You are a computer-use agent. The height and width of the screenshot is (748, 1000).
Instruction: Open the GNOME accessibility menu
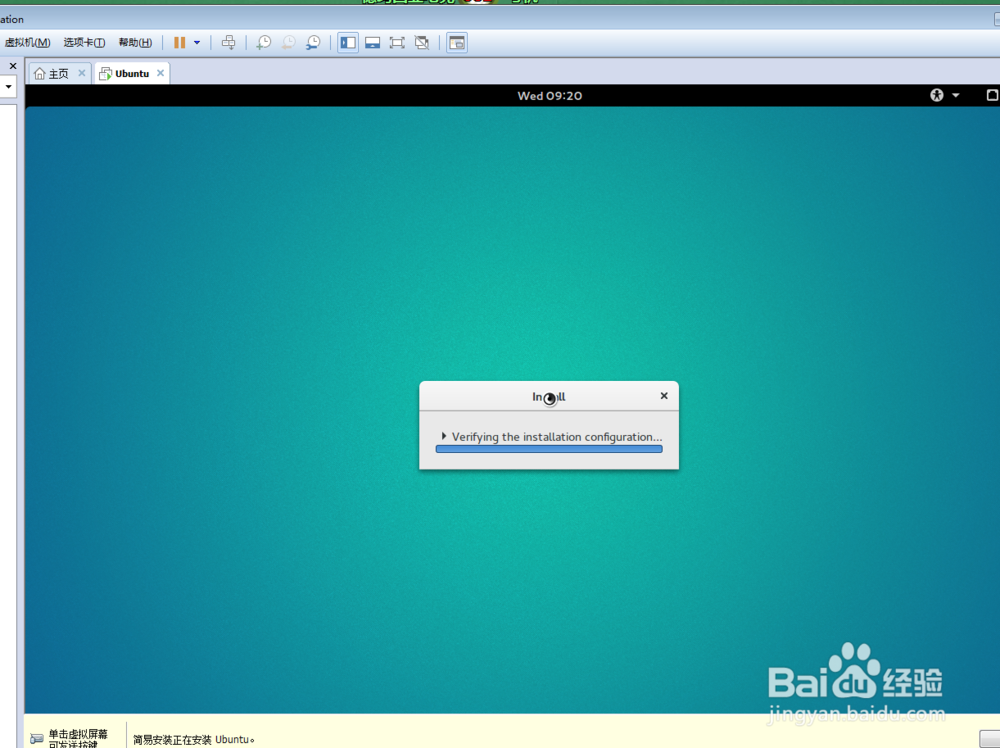click(x=936, y=95)
